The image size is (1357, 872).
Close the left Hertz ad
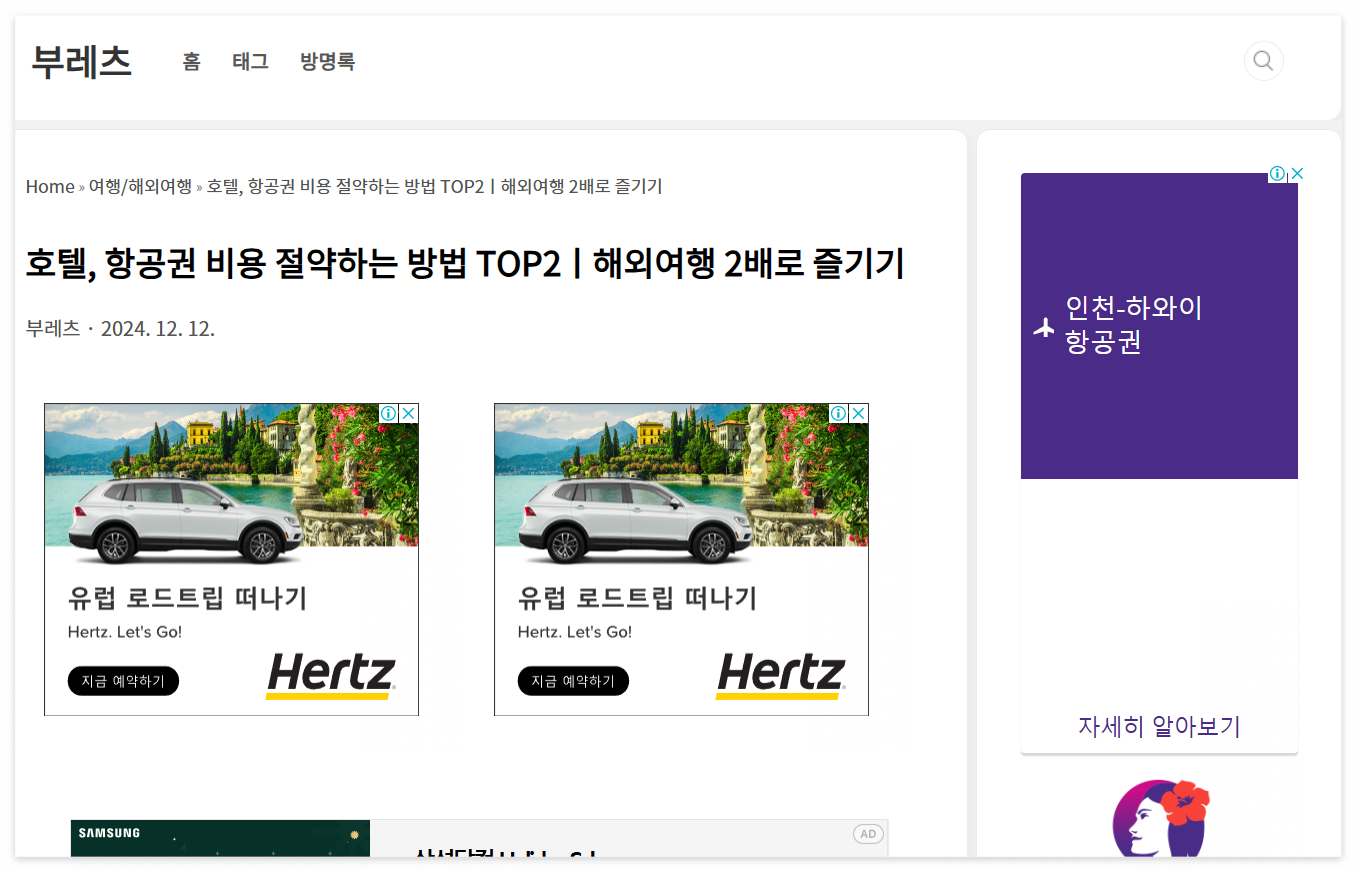(409, 413)
